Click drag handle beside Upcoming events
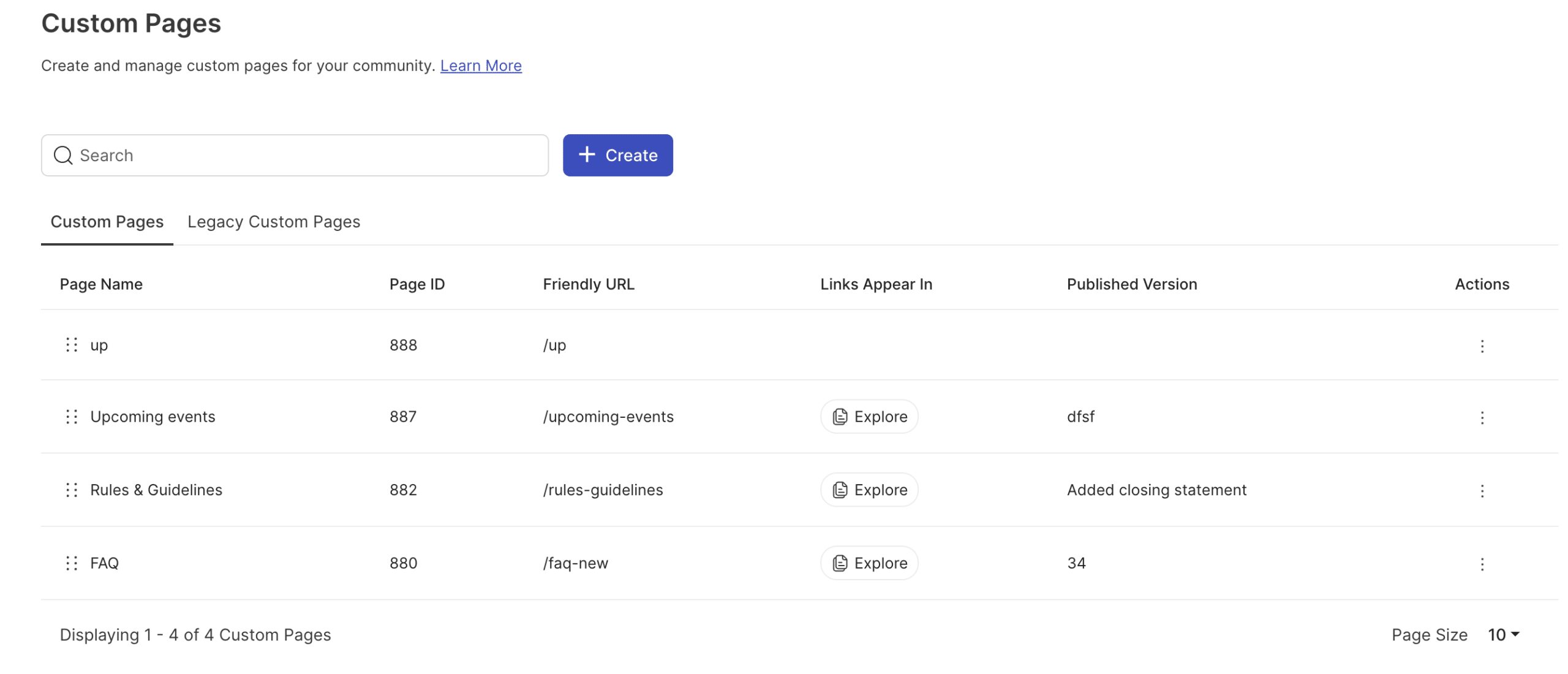This screenshot has height=674, width=1568. click(72, 417)
